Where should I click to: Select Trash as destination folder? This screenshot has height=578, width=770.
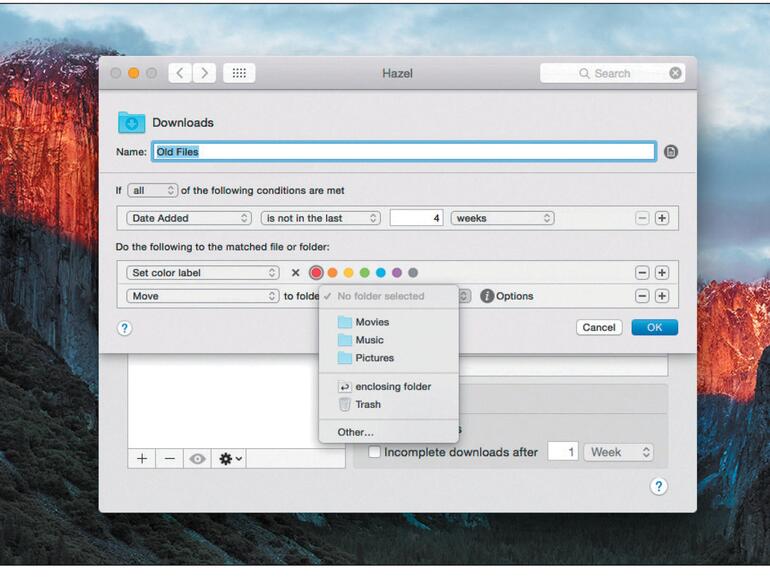(389, 404)
